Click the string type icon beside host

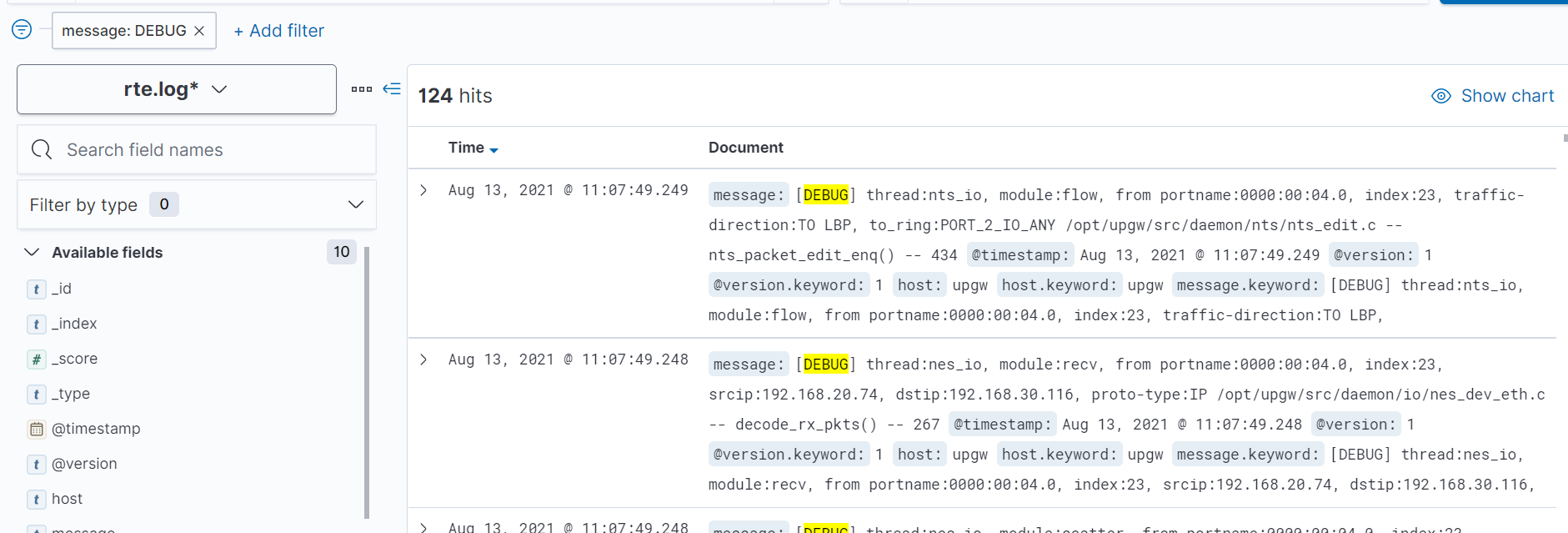[x=37, y=500]
